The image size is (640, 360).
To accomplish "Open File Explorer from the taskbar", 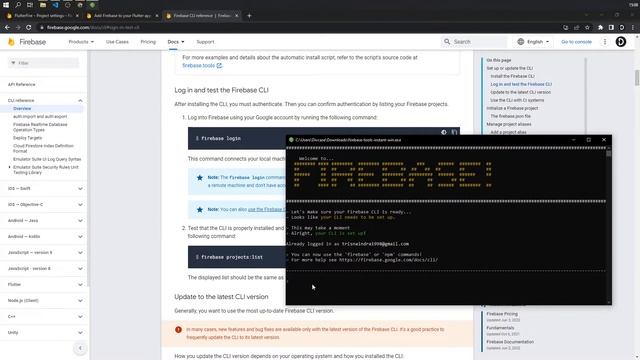I will pos(42,5).
